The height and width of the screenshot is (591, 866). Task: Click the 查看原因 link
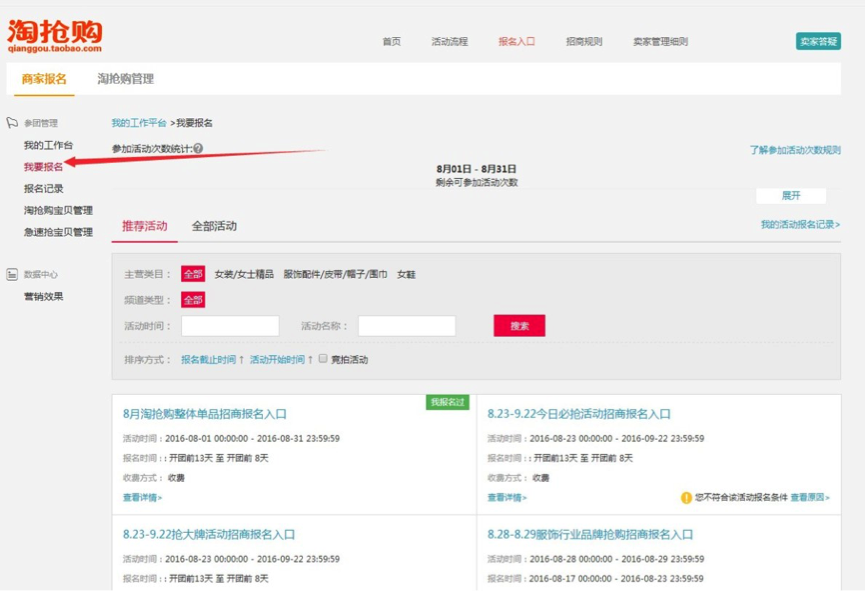pos(810,498)
